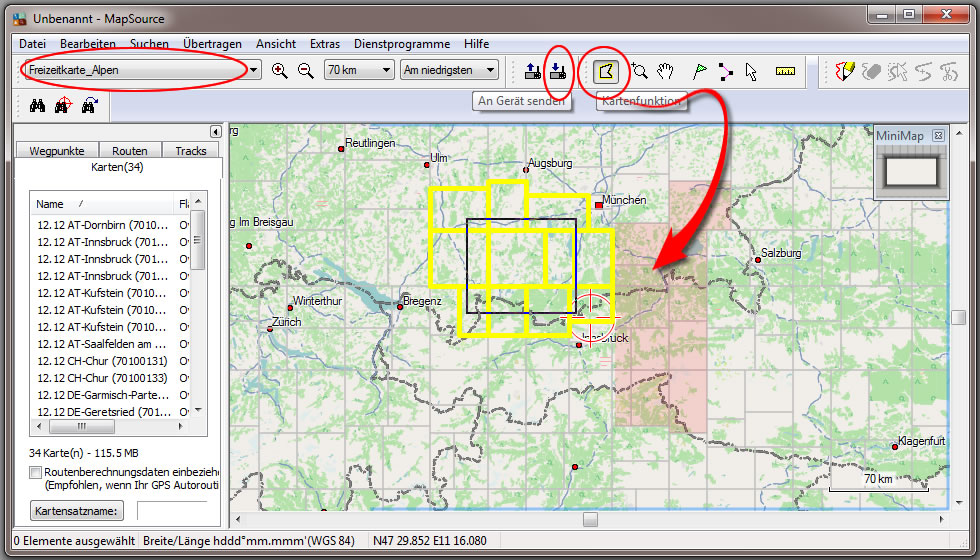The height and width of the screenshot is (560, 980).
Task: Switch to the Routen tab
Action: click(x=130, y=151)
